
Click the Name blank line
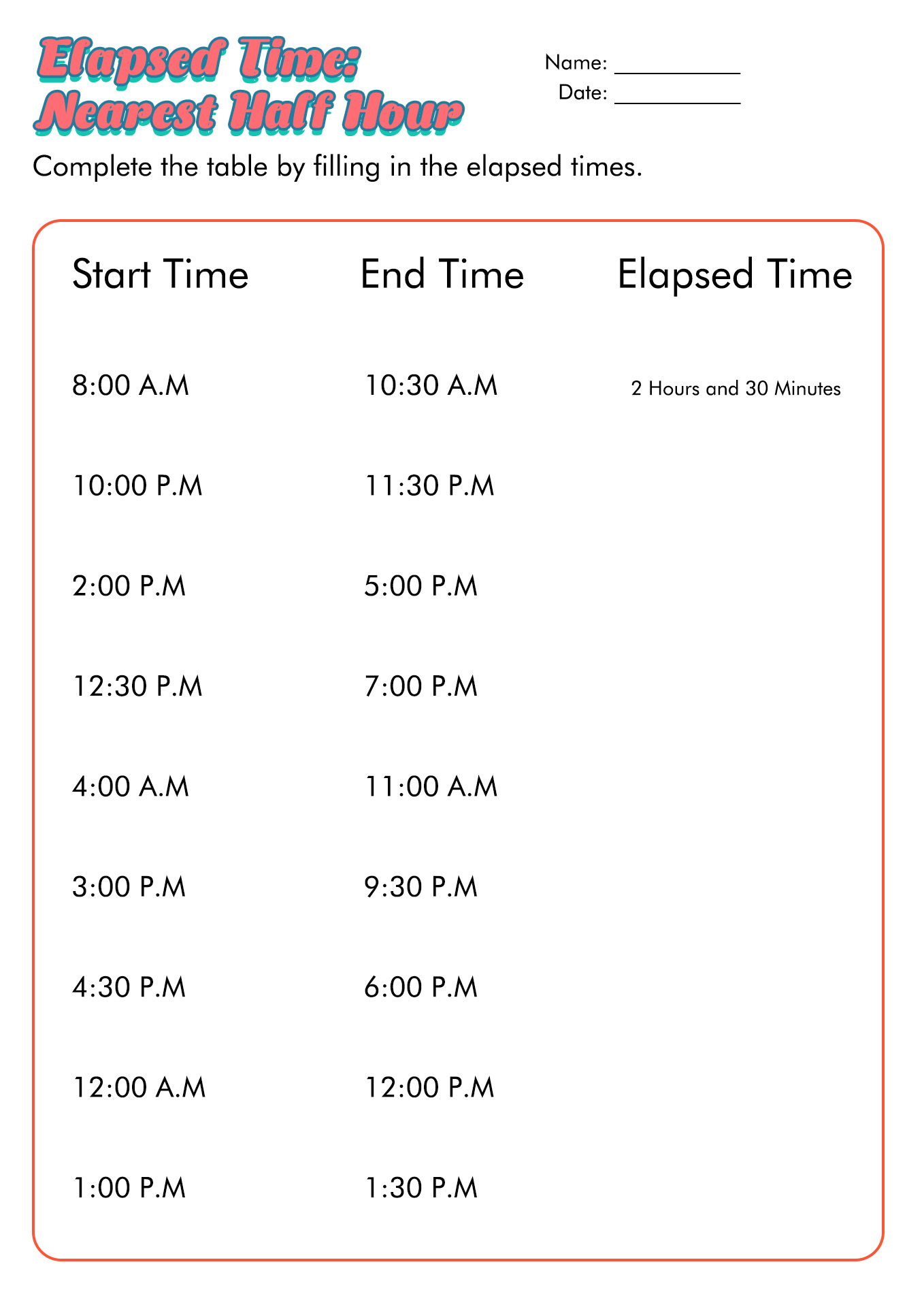click(x=677, y=72)
